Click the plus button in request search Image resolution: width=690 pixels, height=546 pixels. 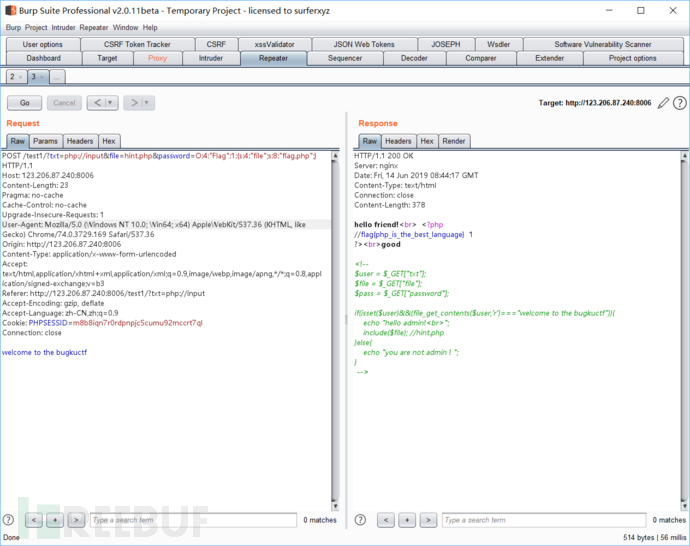pos(55,520)
